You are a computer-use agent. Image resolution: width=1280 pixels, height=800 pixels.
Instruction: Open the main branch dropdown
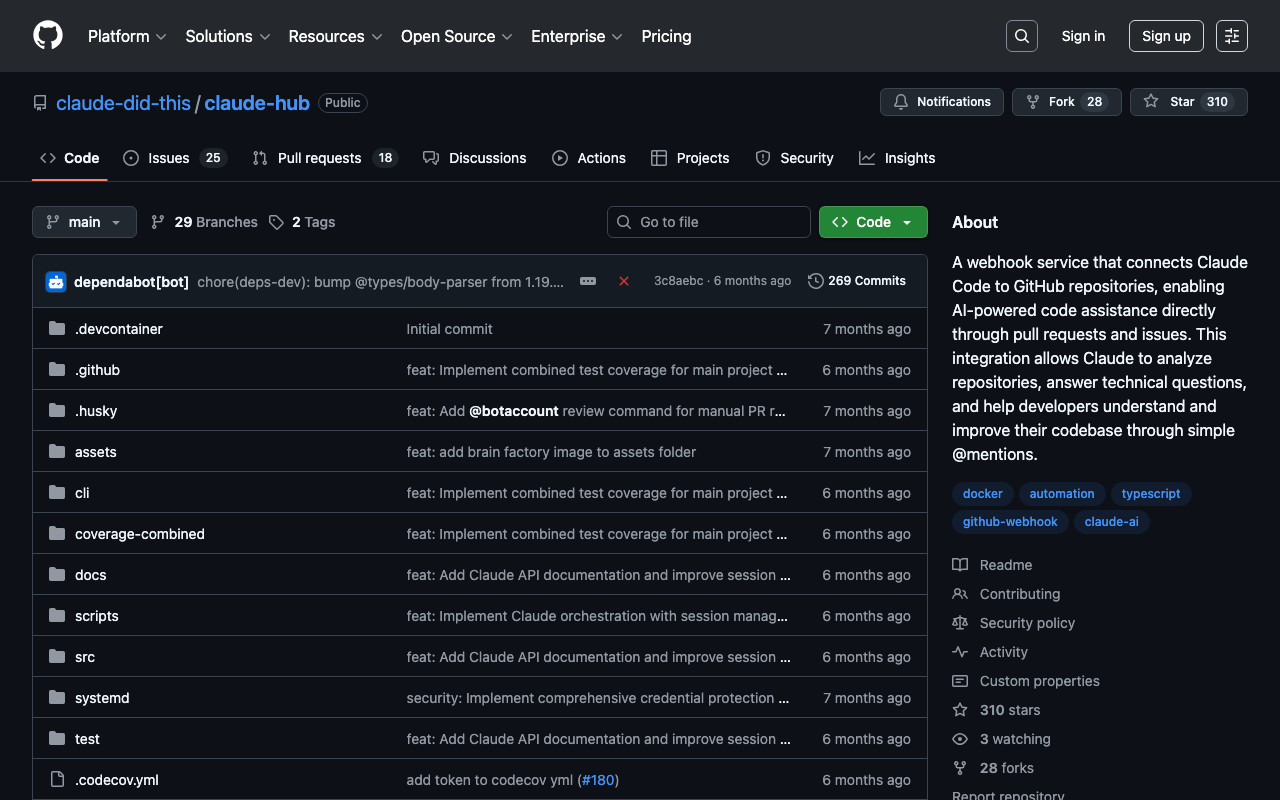[84, 222]
